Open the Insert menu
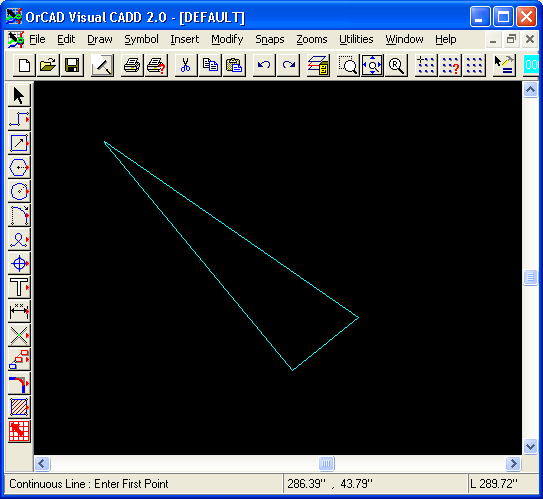 coord(185,39)
